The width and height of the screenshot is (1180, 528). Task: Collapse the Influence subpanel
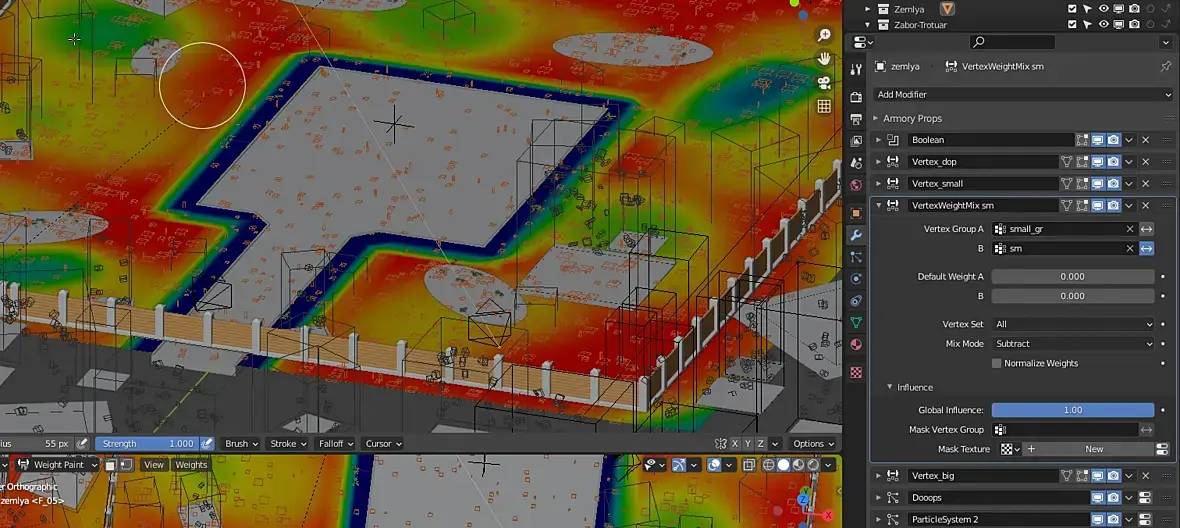click(890, 387)
